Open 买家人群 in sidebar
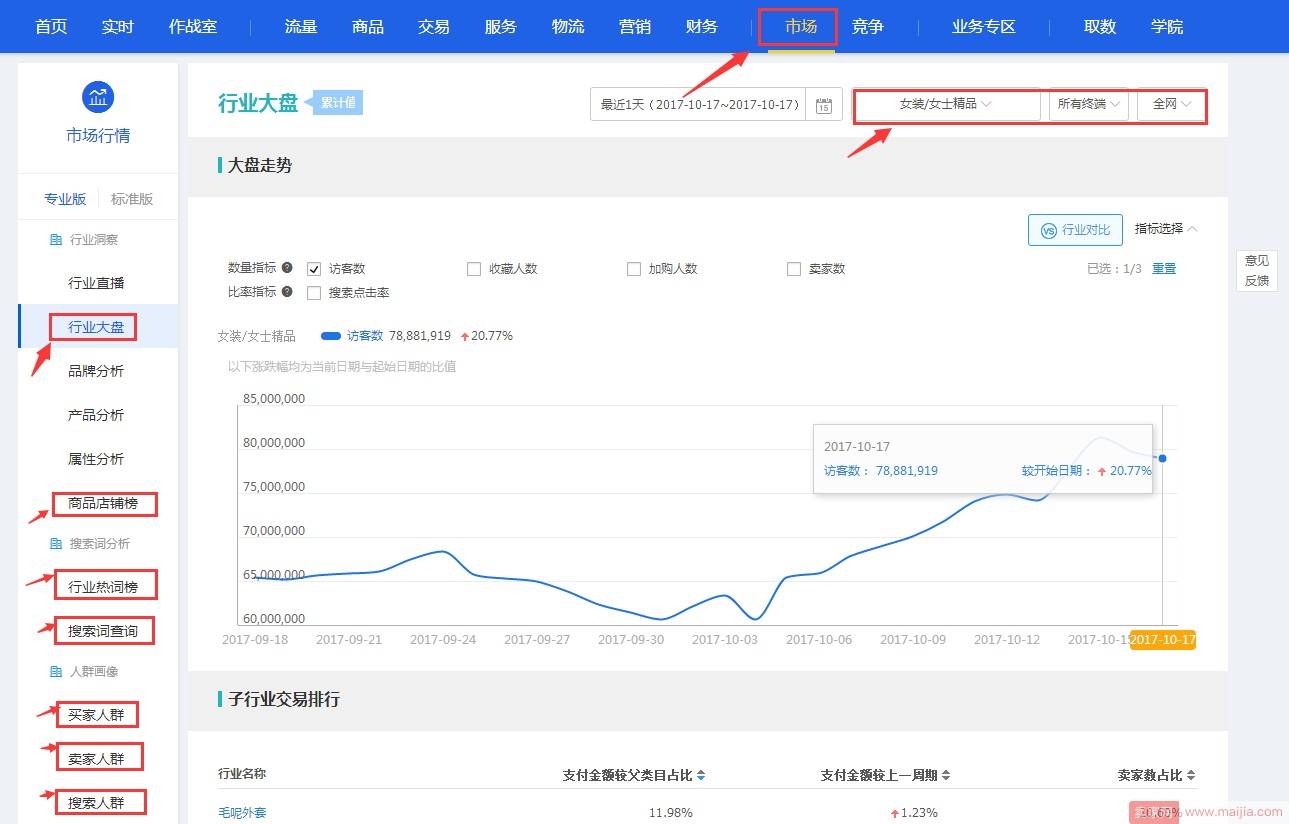Viewport: 1289px width, 824px height. pos(96,715)
